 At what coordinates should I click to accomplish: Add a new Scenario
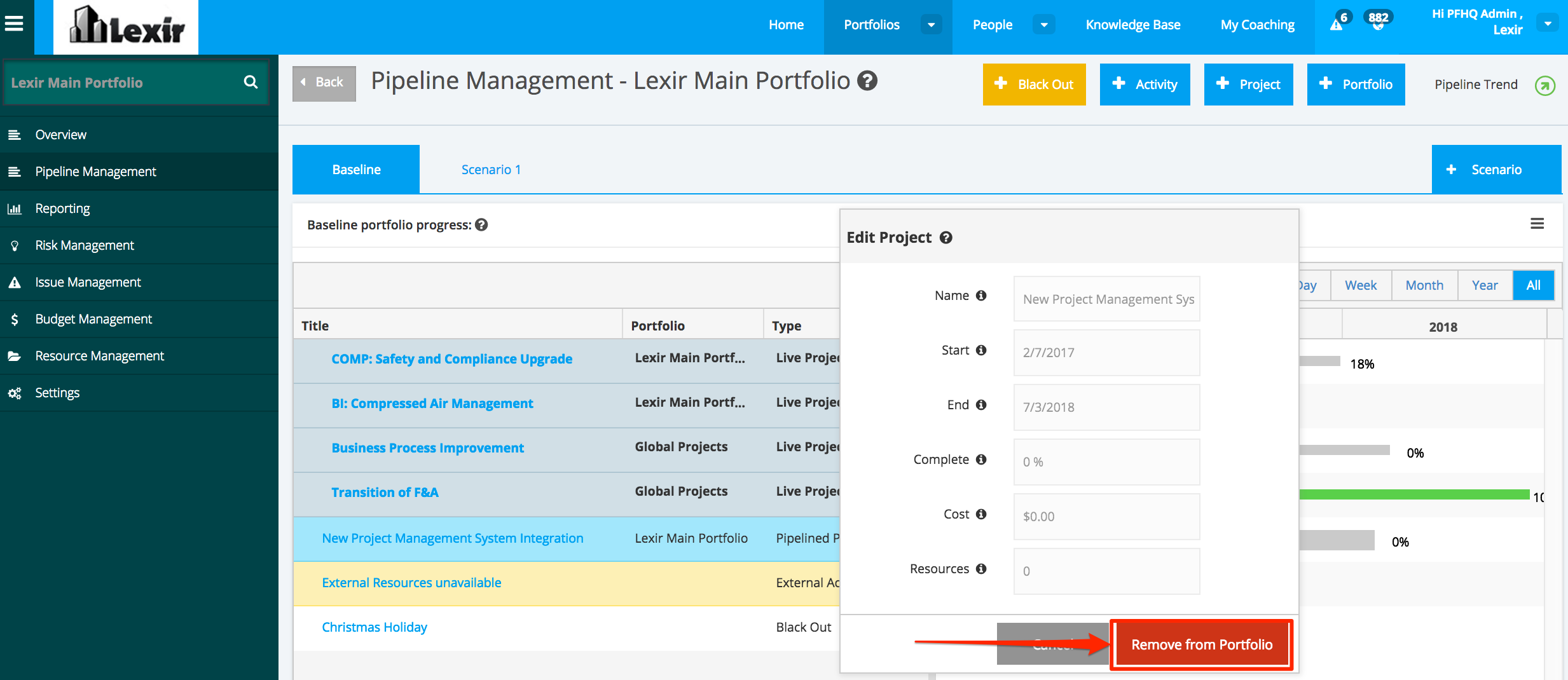[1496, 170]
